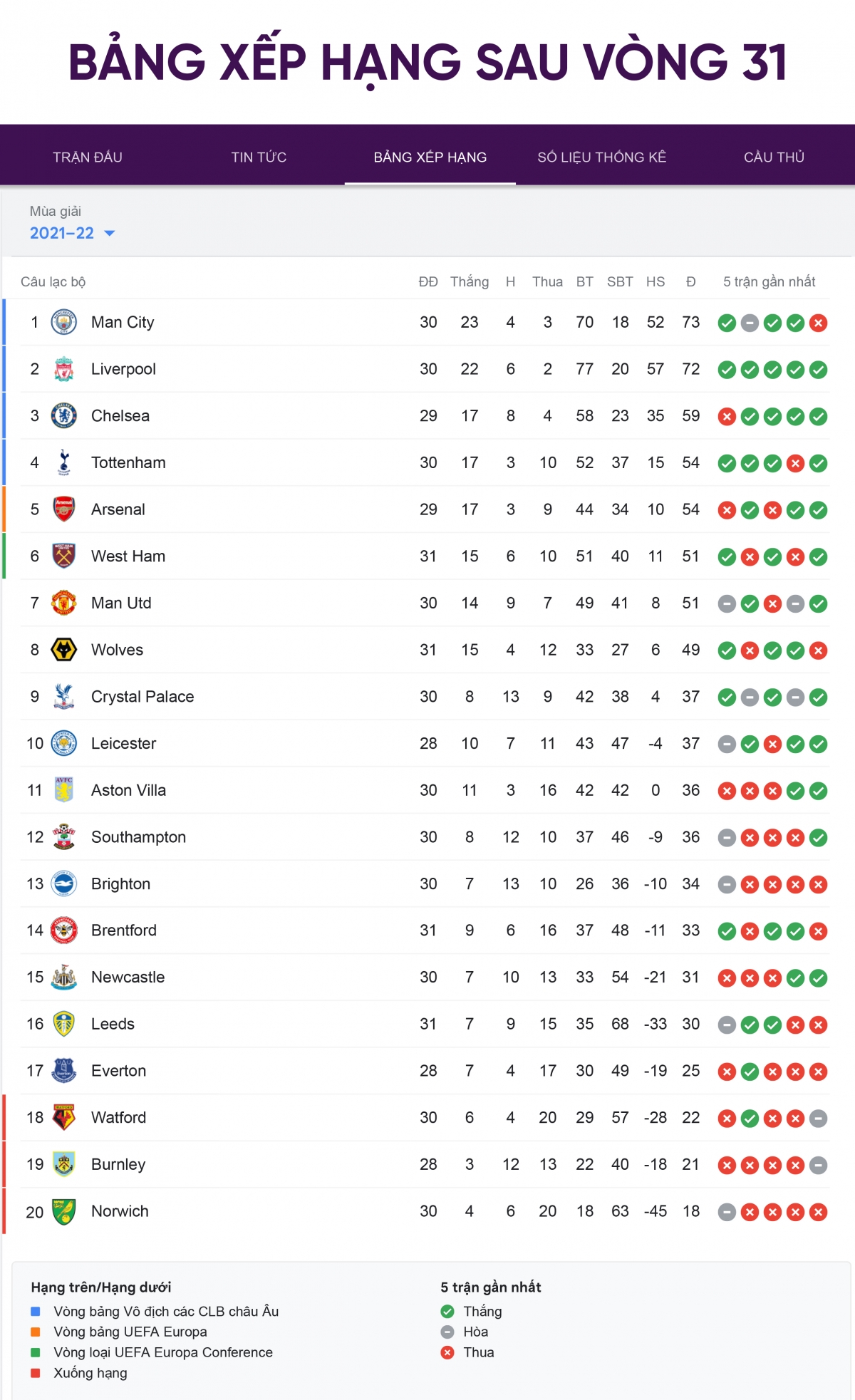
Task: Open the Crystal Palace team link
Action: tap(142, 696)
